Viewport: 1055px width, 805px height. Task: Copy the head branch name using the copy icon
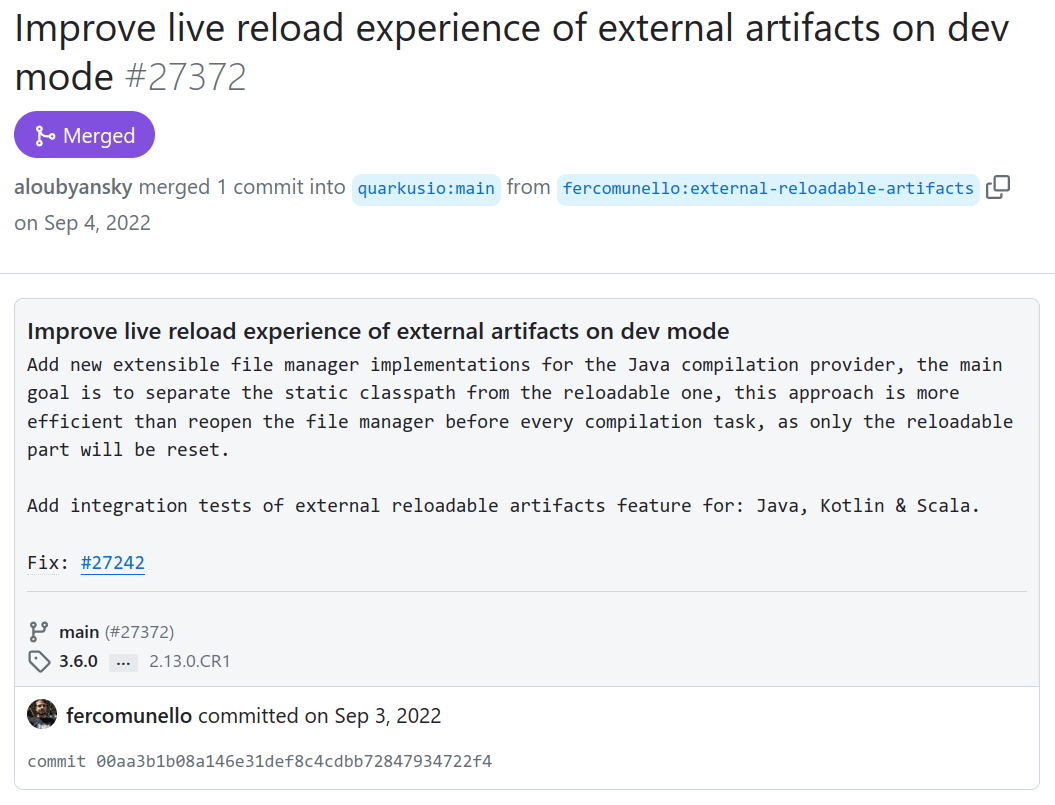click(997, 187)
